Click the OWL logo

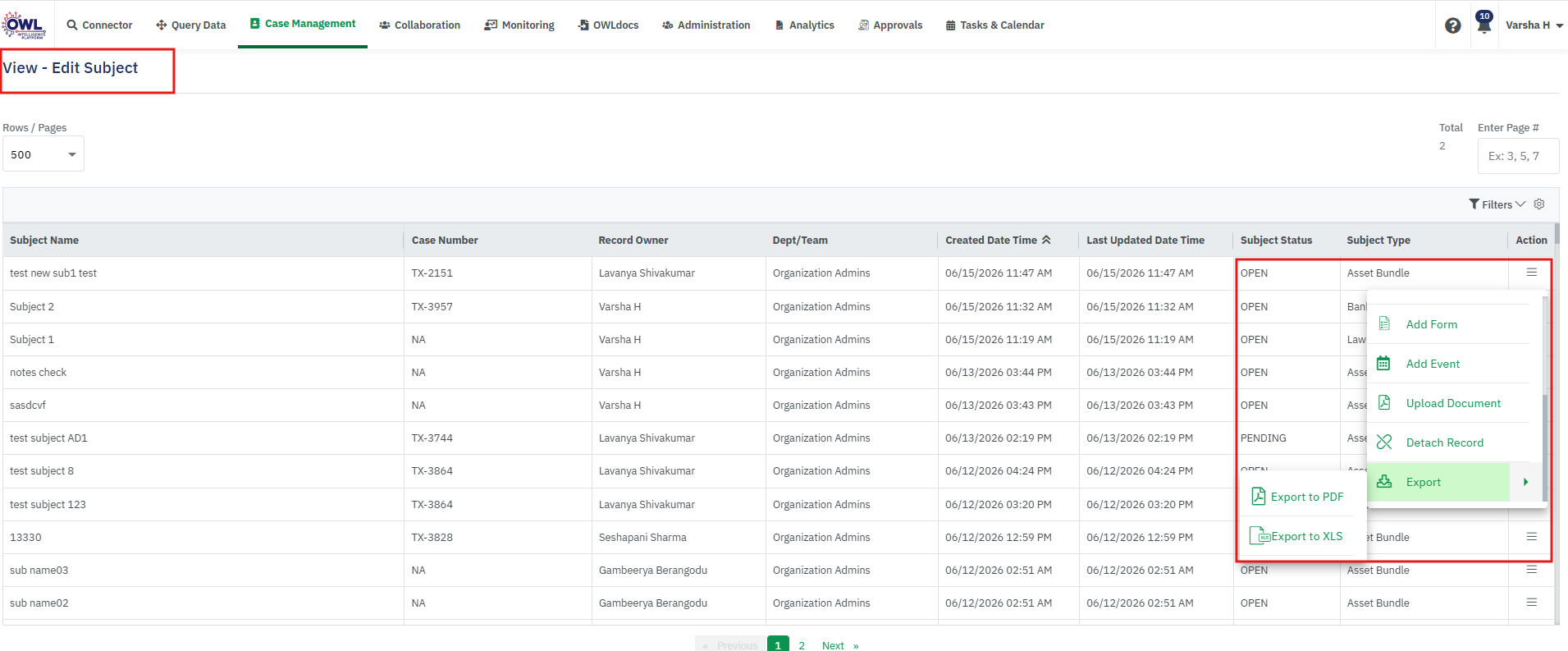tap(25, 25)
